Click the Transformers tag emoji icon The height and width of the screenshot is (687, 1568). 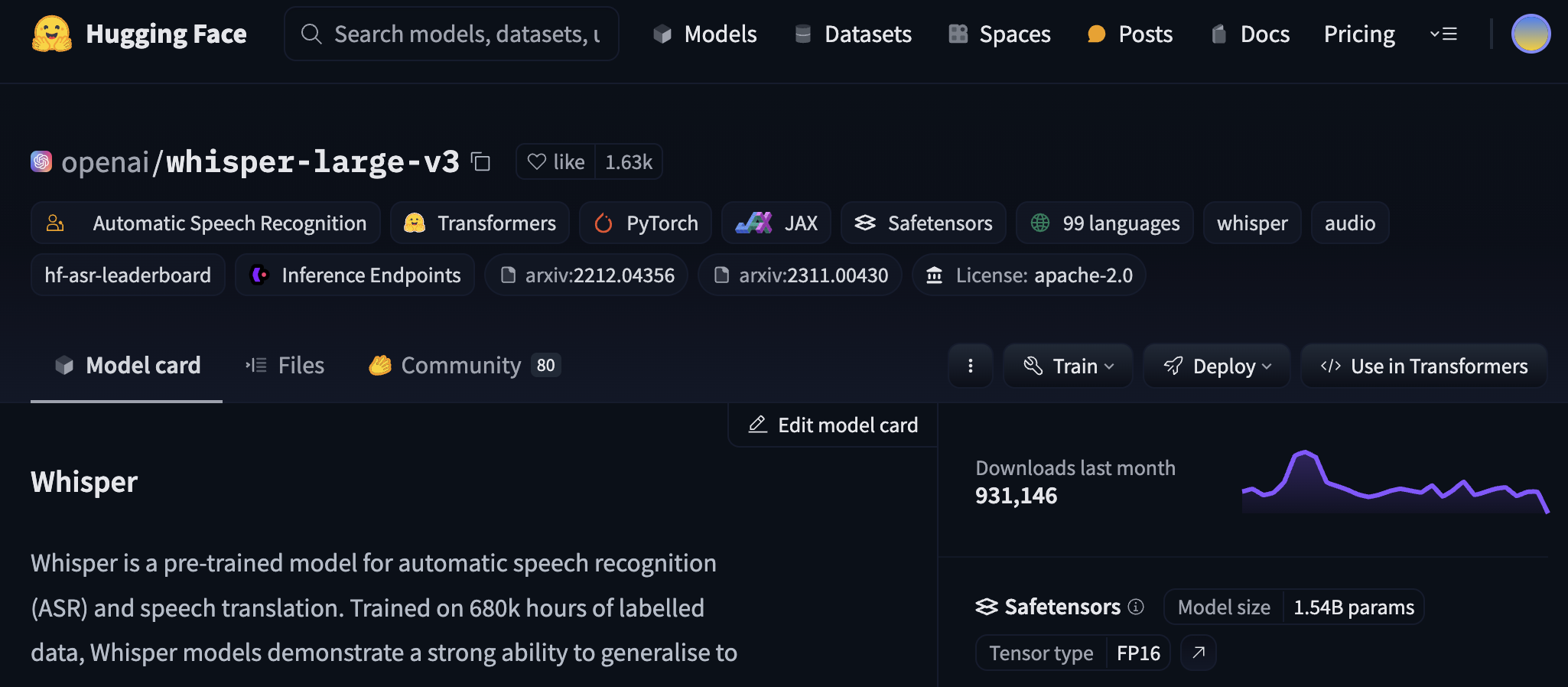(x=415, y=223)
